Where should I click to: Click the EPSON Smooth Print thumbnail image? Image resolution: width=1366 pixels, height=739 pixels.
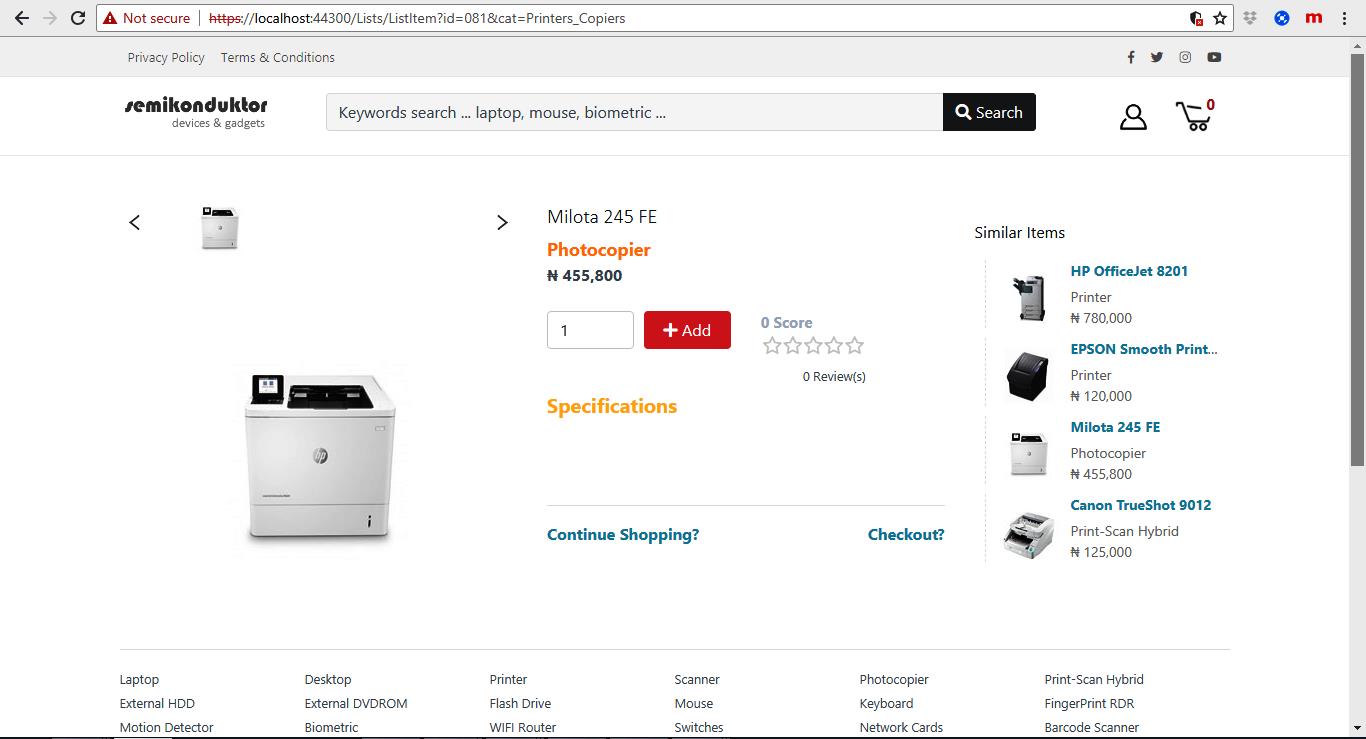click(1027, 375)
